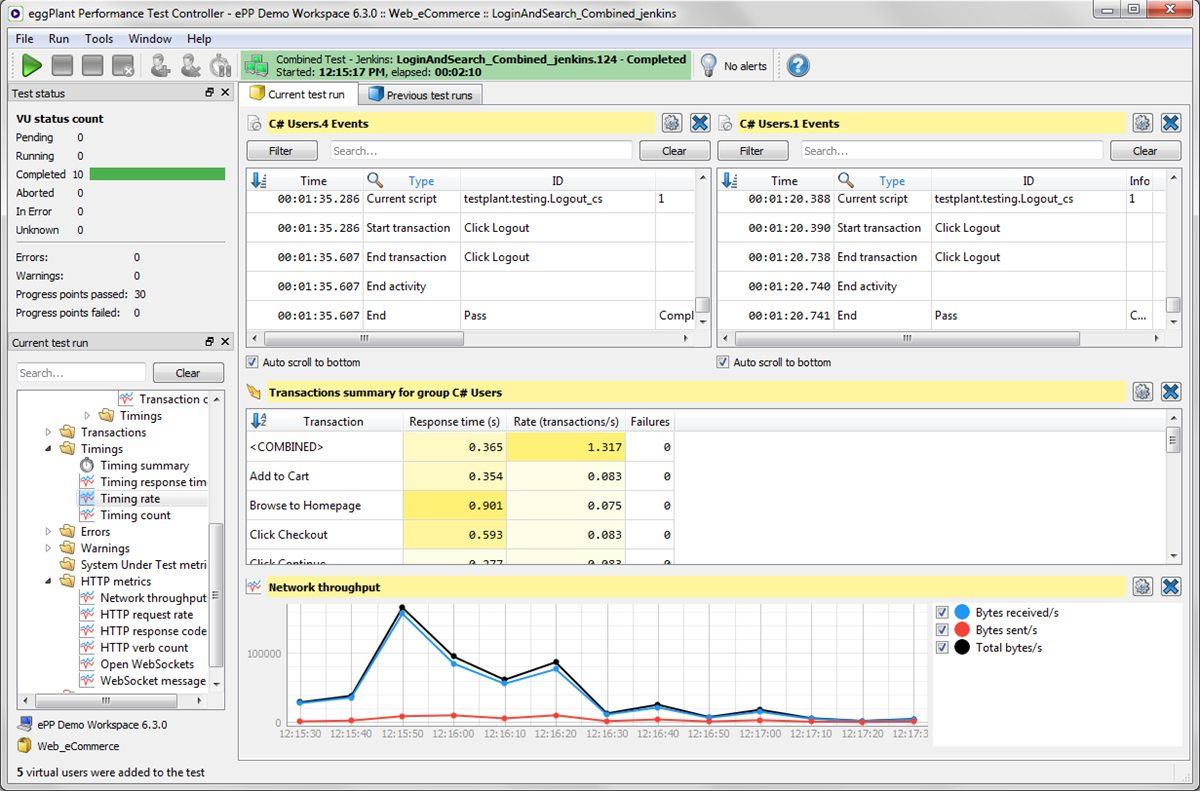Open settings gear for Network throughput panel
This screenshot has width=1200, height=791.
(1142, 587)
